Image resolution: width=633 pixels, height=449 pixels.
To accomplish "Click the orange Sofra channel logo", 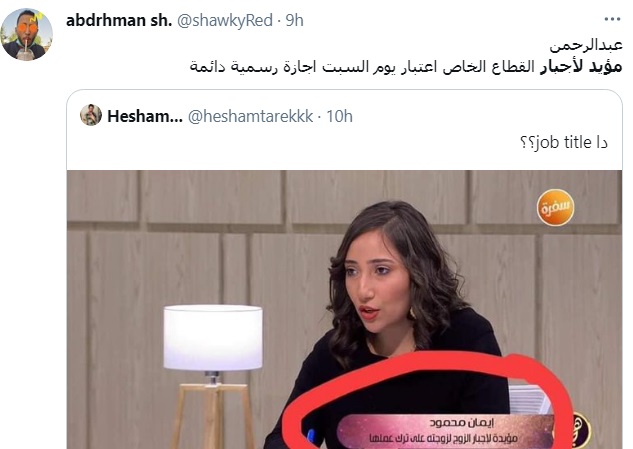I will (555, 208).
